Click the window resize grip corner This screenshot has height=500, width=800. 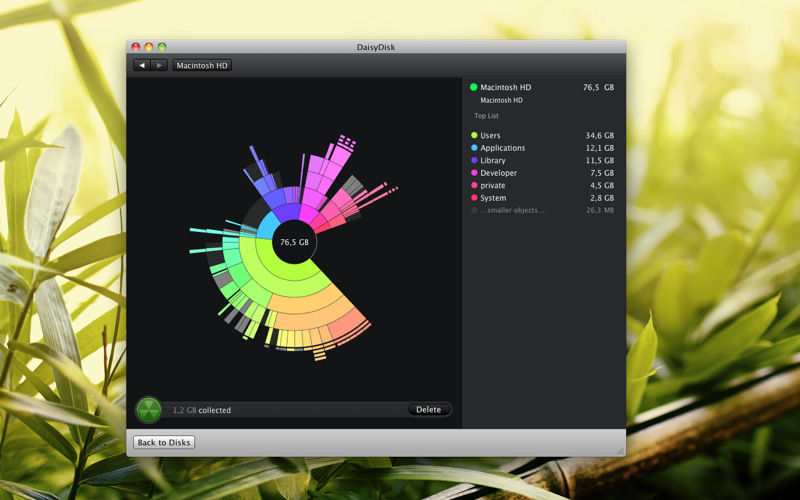click(620, 452)
